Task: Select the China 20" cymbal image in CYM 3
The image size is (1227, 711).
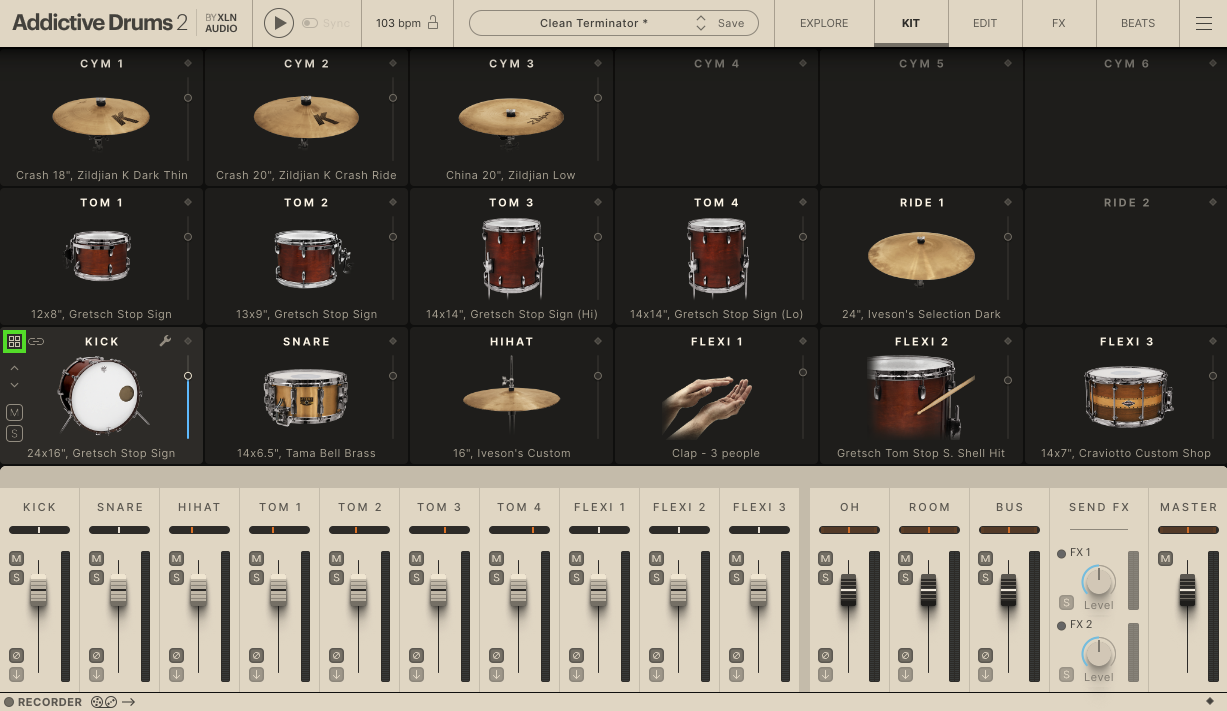Action: (x=510, y=117)
